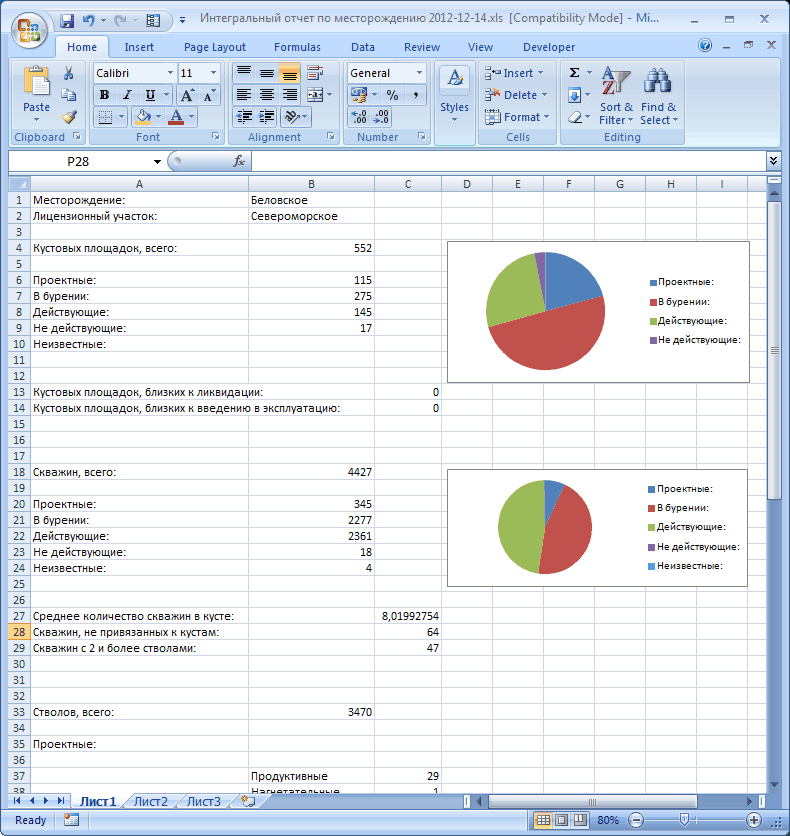Click the Microsoft Office Help icon
790x836 pixels.
pyautogui.click(x=705, y=46)
